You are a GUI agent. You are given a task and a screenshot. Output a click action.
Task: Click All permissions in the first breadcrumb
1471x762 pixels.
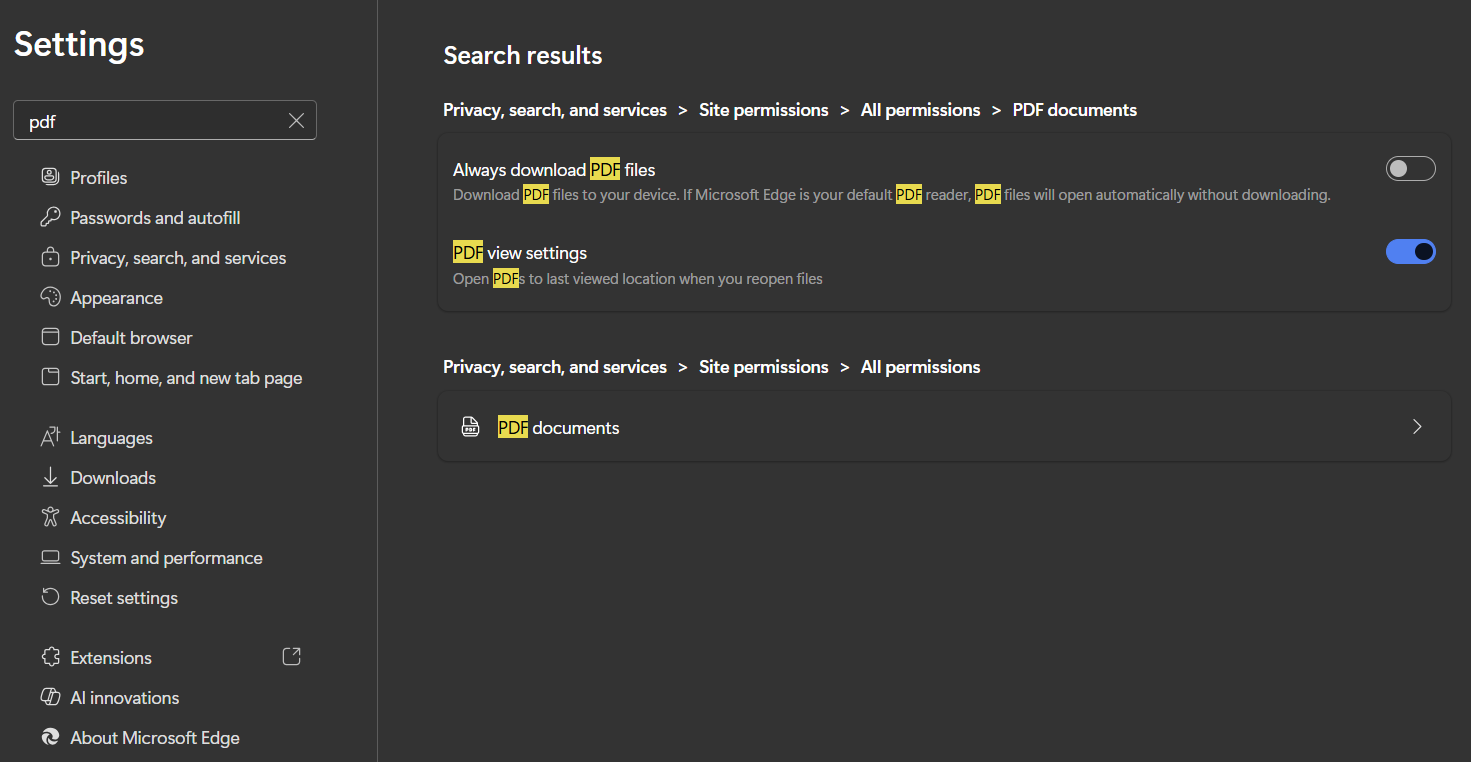coord(920,110)
